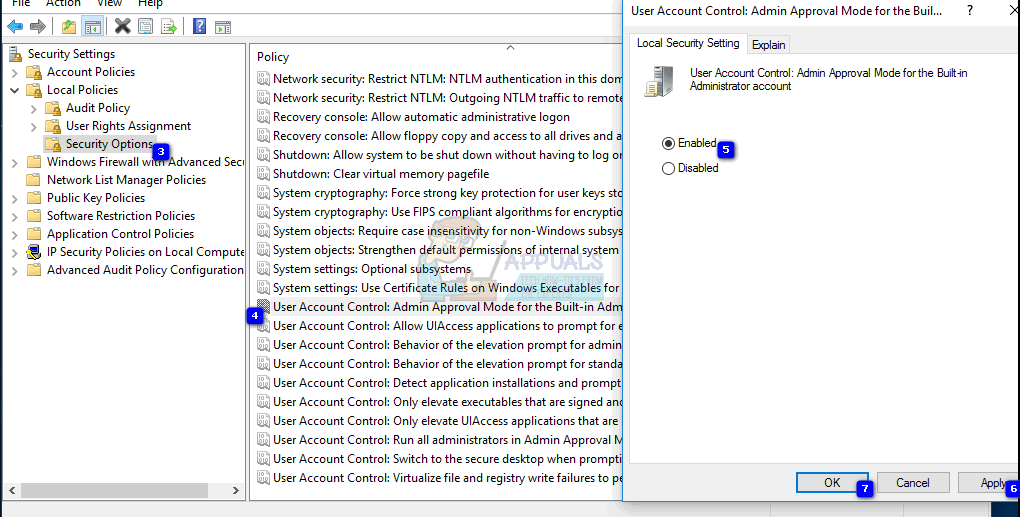Toggle the Show/Hide Console Tree icon
Screen dimensions: 1020x517
tap(93, 27)
